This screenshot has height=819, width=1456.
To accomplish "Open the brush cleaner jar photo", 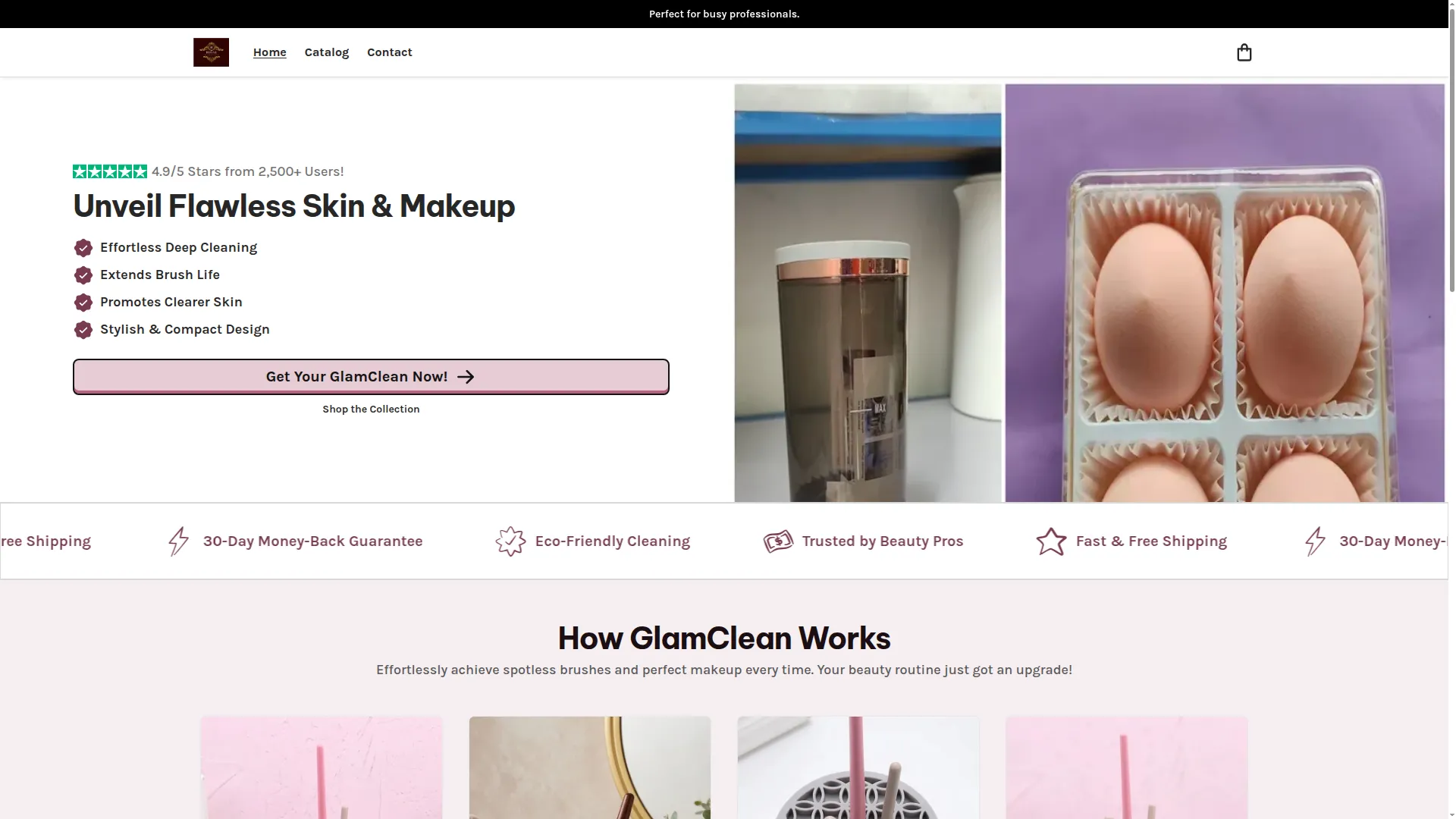I will click(868, 293).
